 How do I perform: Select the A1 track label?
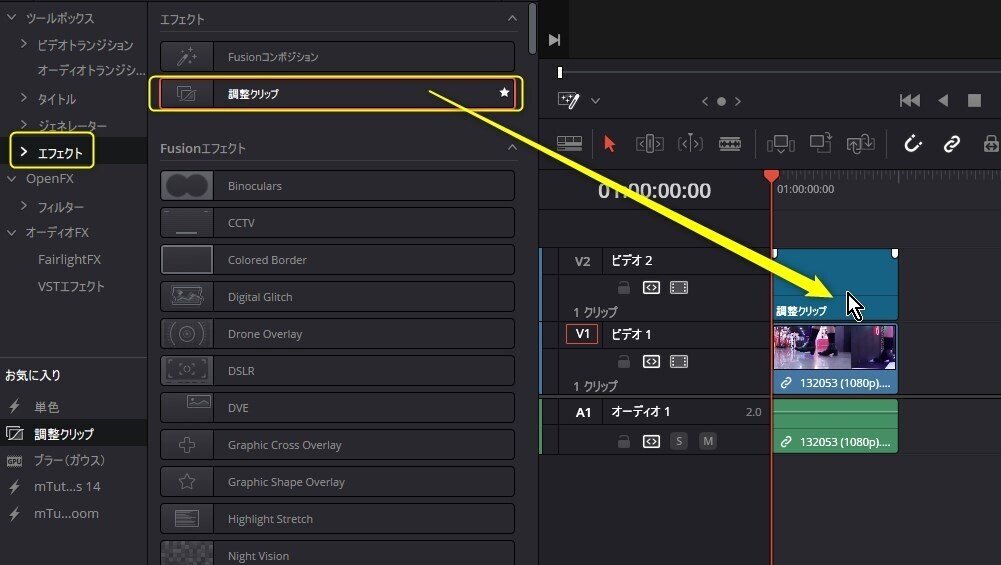[583, 412]
